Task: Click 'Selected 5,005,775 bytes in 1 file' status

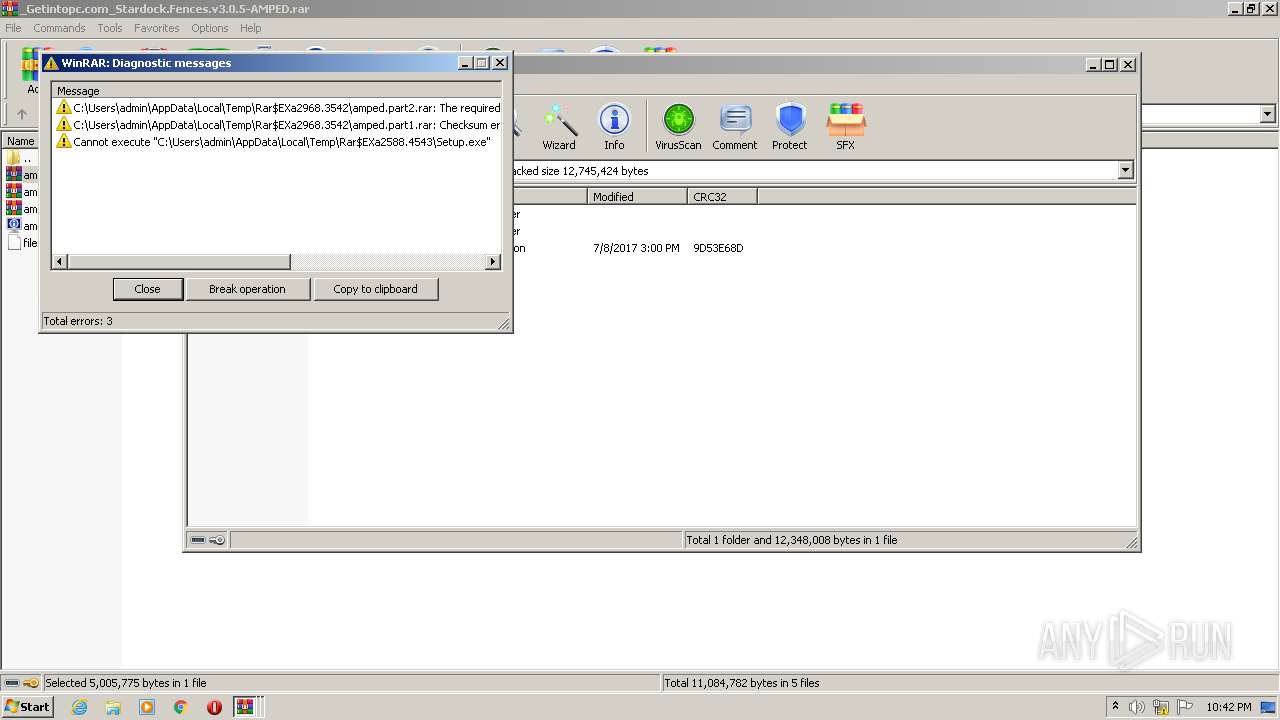Action: tap(126, 683)
